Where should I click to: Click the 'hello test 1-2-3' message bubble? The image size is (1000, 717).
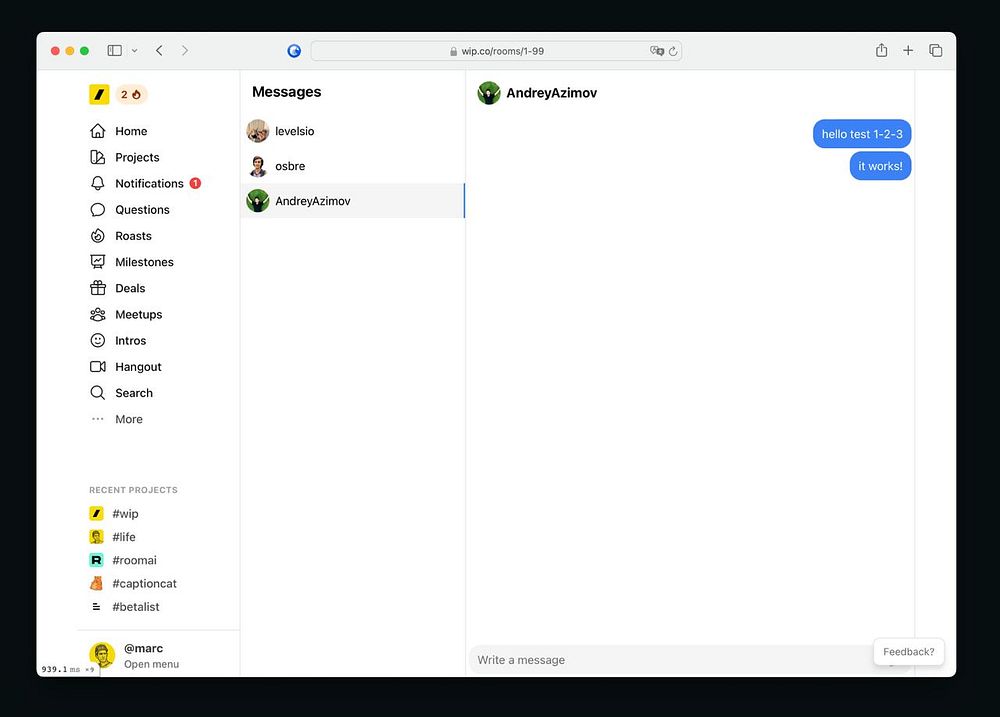862,134
